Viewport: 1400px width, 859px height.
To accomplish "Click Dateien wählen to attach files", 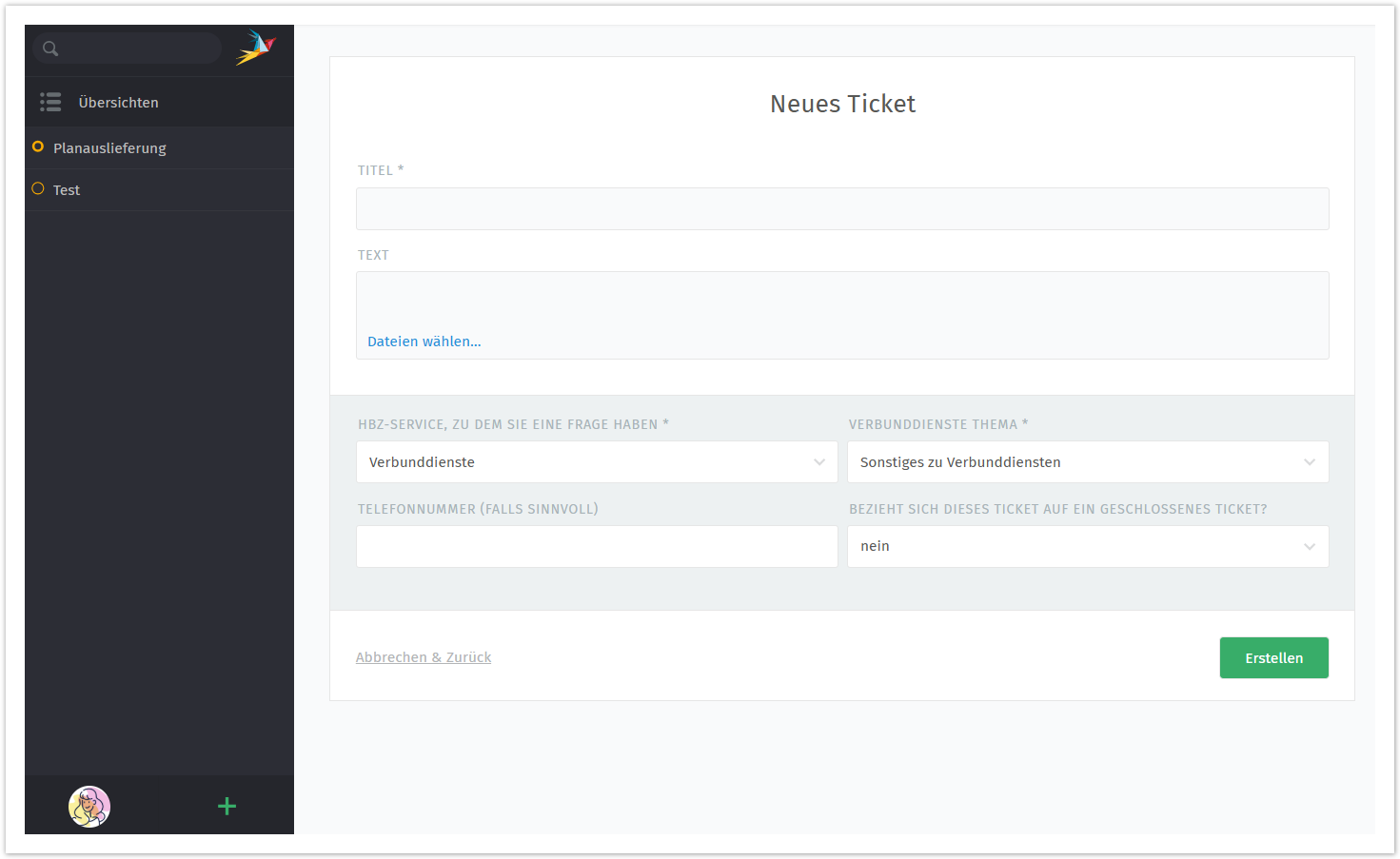I will [424, 342].
